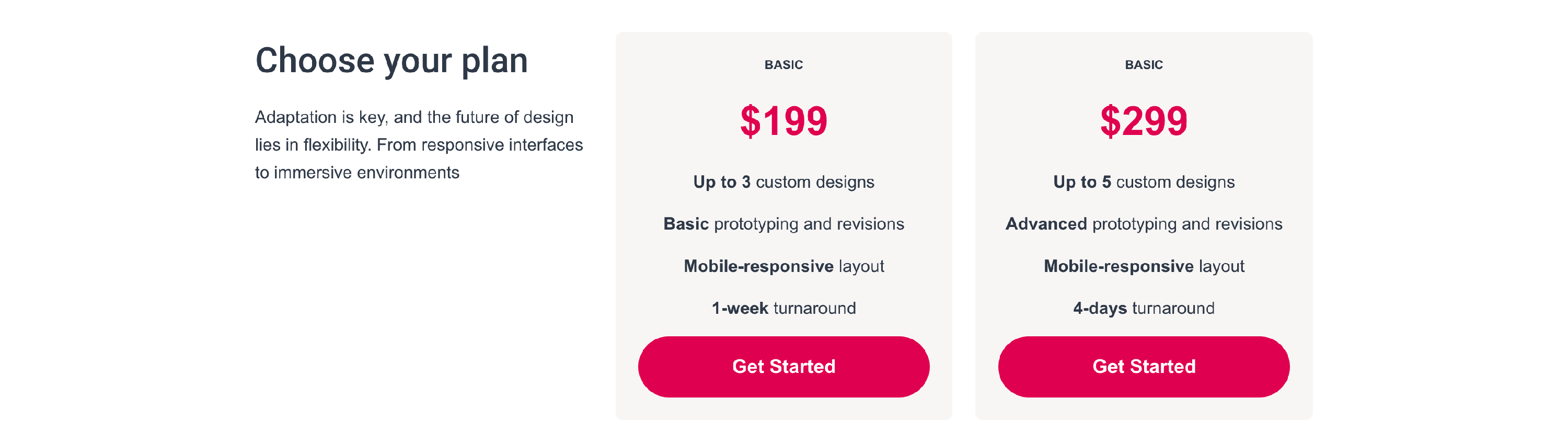Click the $199 price text
Image resolution: width=1568 pixels, height=443 pixels.
click(783, 121)
